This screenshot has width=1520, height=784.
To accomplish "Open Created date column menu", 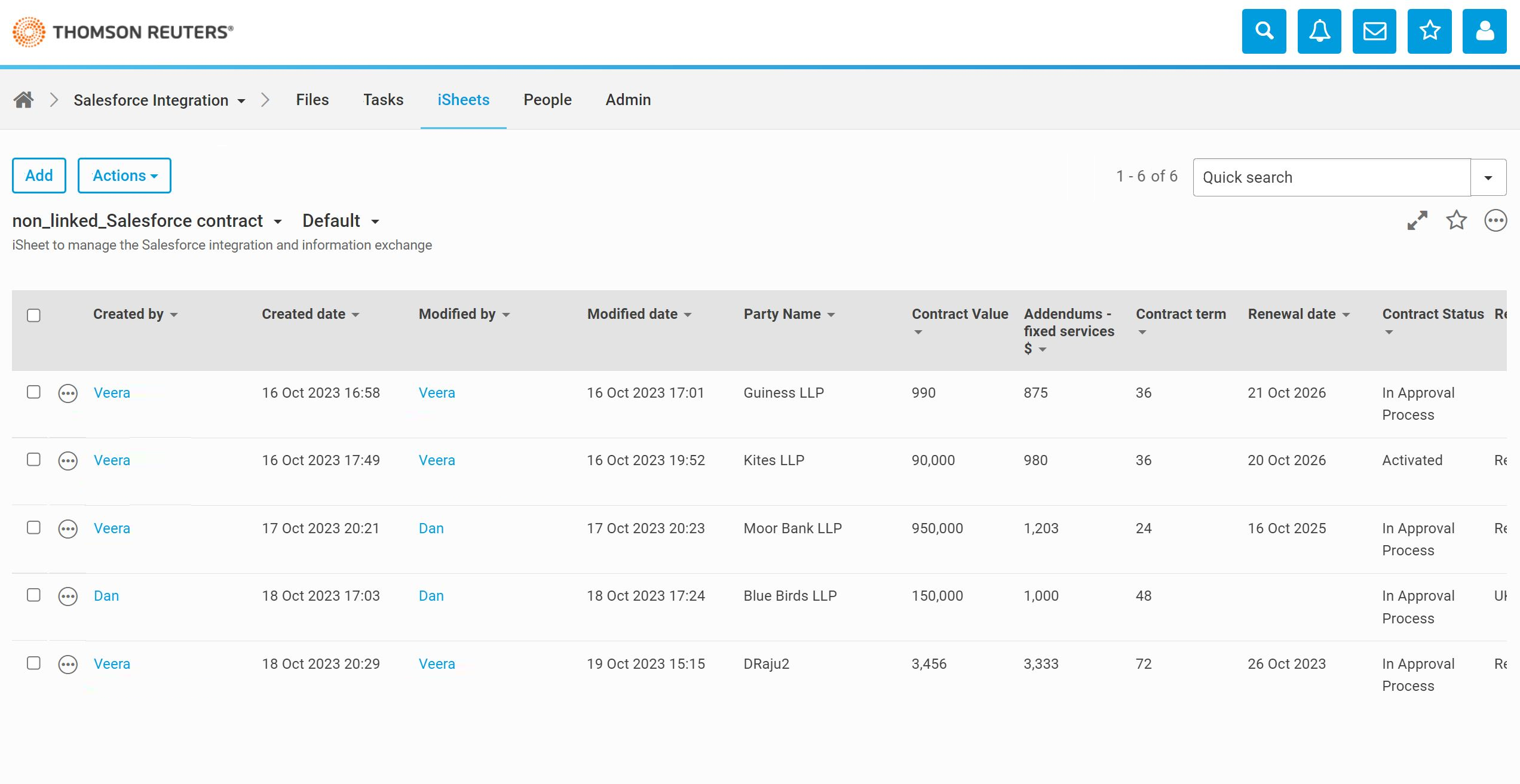I will point(356,315).
